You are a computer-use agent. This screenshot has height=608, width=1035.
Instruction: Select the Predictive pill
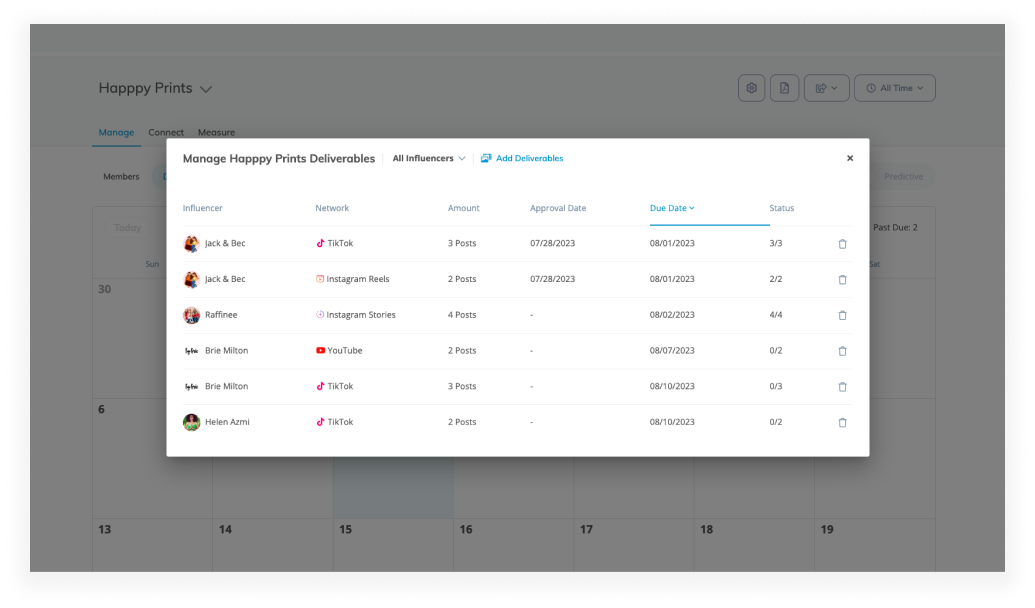(903, 176)
